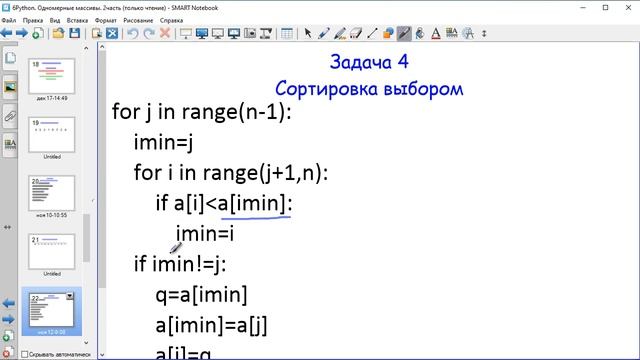Delete selection with red X icon
Image resolution: width=640 pixels, height=360 pixels.
165,33
